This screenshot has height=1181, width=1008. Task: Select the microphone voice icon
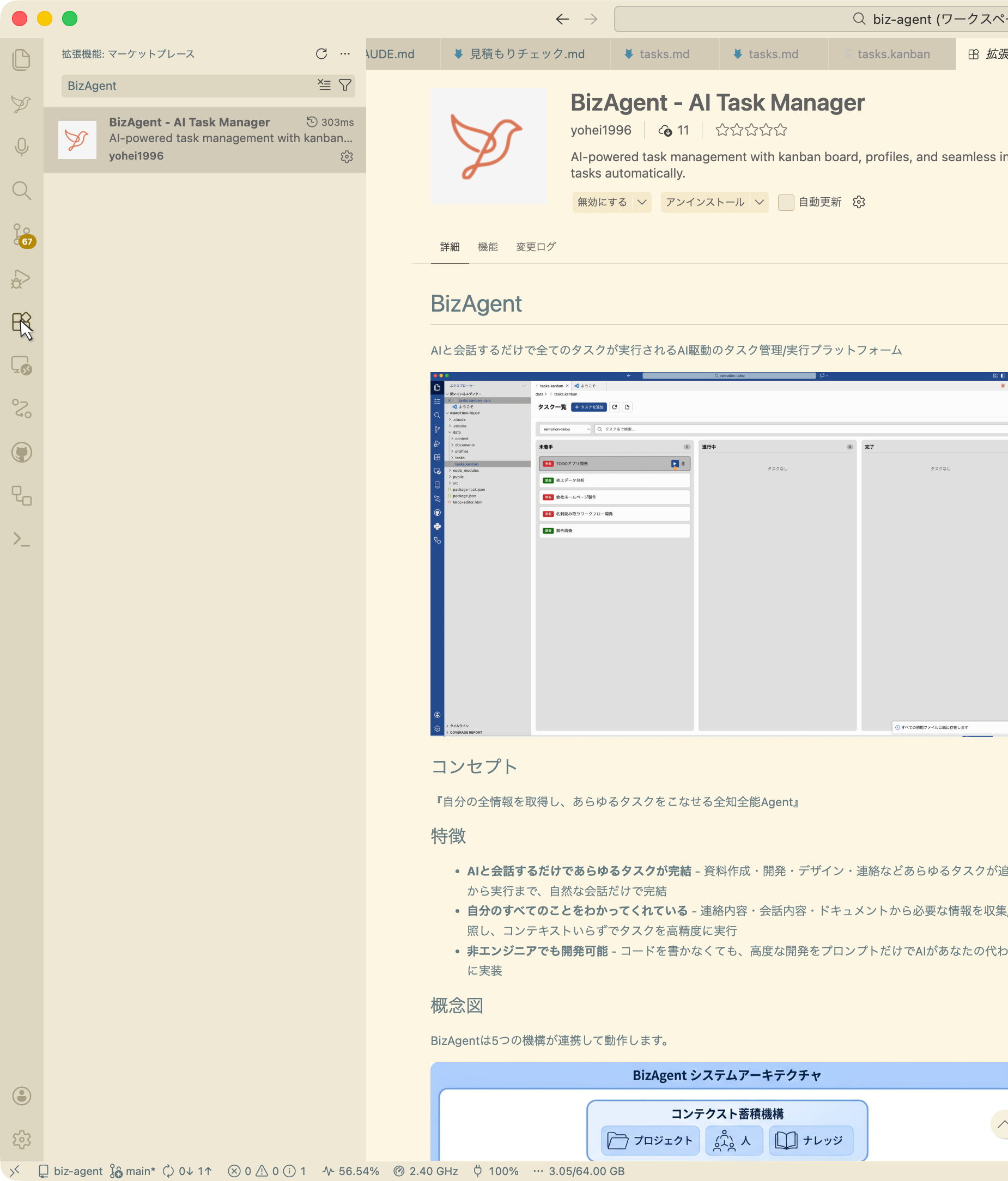(x=22, y=147)
